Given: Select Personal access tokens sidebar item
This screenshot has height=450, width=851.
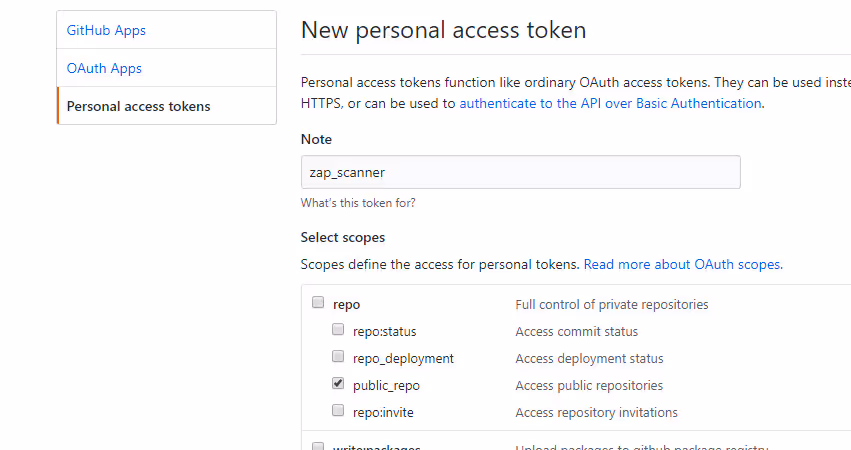Looking at the screenshot, I should point(166,106).
